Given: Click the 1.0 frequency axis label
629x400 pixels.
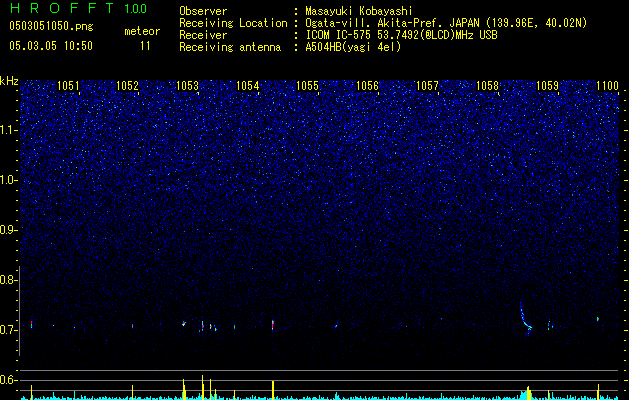Looking at the screenshot, I should click(9, 180).
